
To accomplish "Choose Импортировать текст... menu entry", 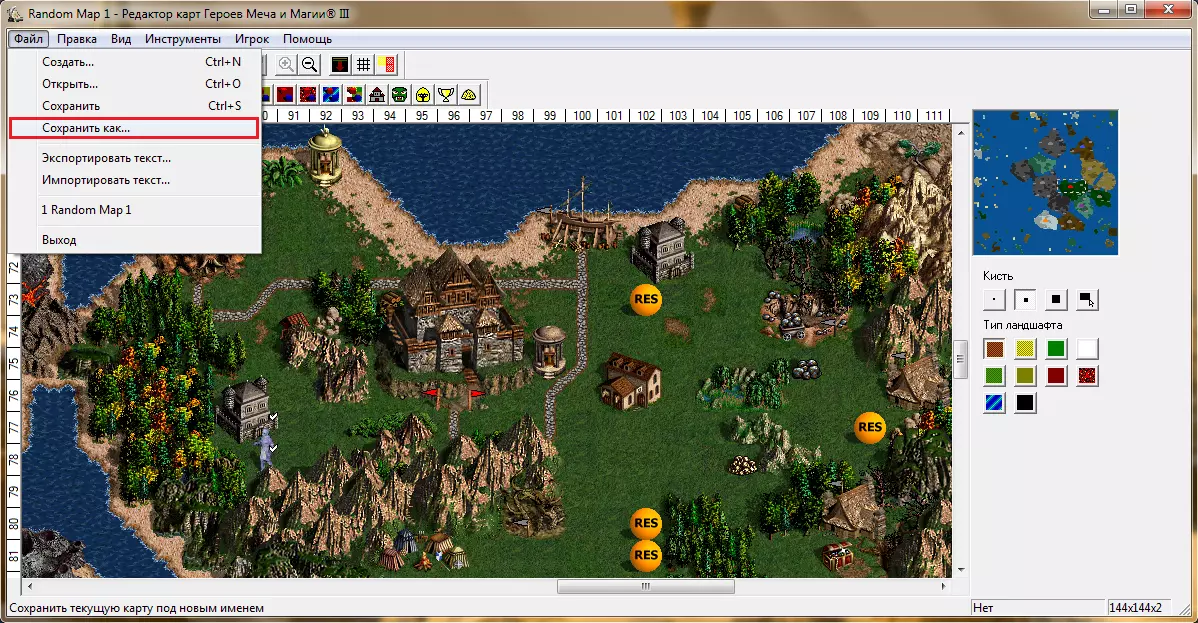I will pos(134,180).
